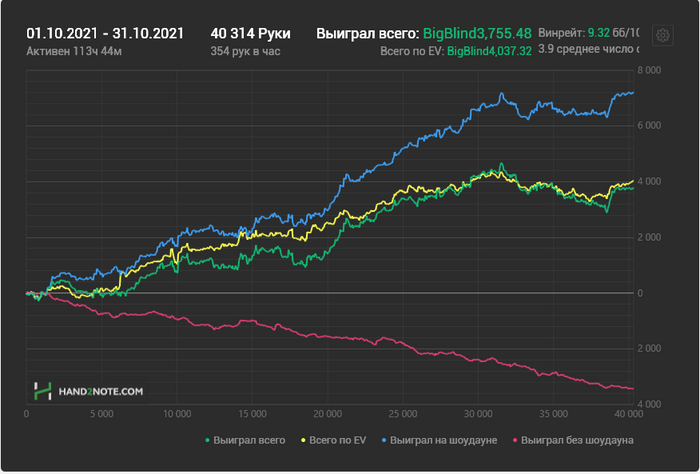Click the pink dot beside 'Выиграл без шоудауна'
Image resolution: width=700 pixels, height=474 pixels.
(x=515, y=441)
